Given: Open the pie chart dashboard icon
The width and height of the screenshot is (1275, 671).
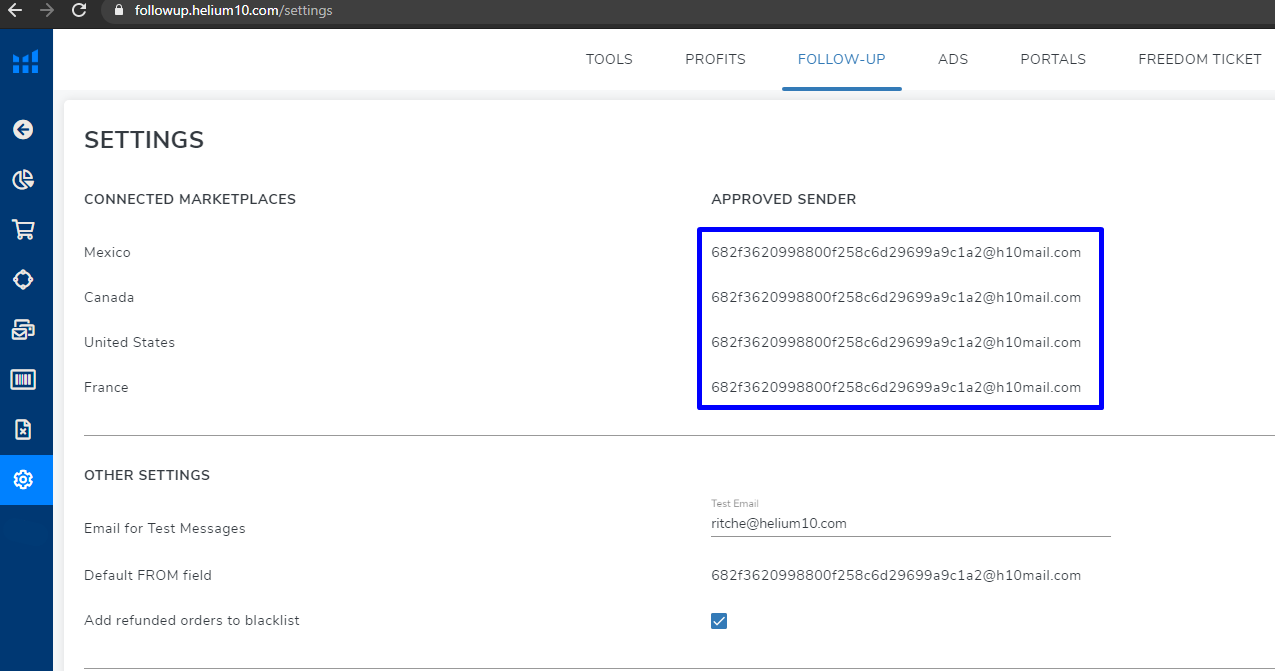Looking at the screenshot, I should point(23,180).
